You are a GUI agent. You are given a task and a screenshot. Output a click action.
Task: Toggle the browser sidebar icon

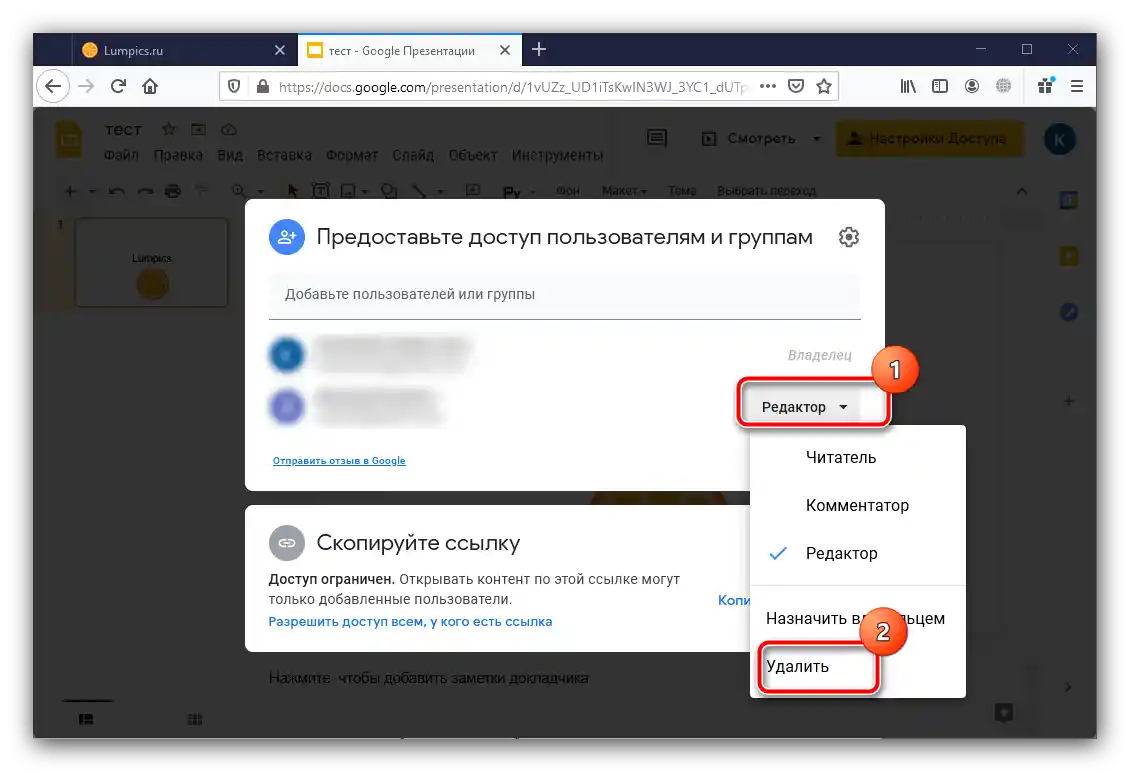click(x=940, y=86)
